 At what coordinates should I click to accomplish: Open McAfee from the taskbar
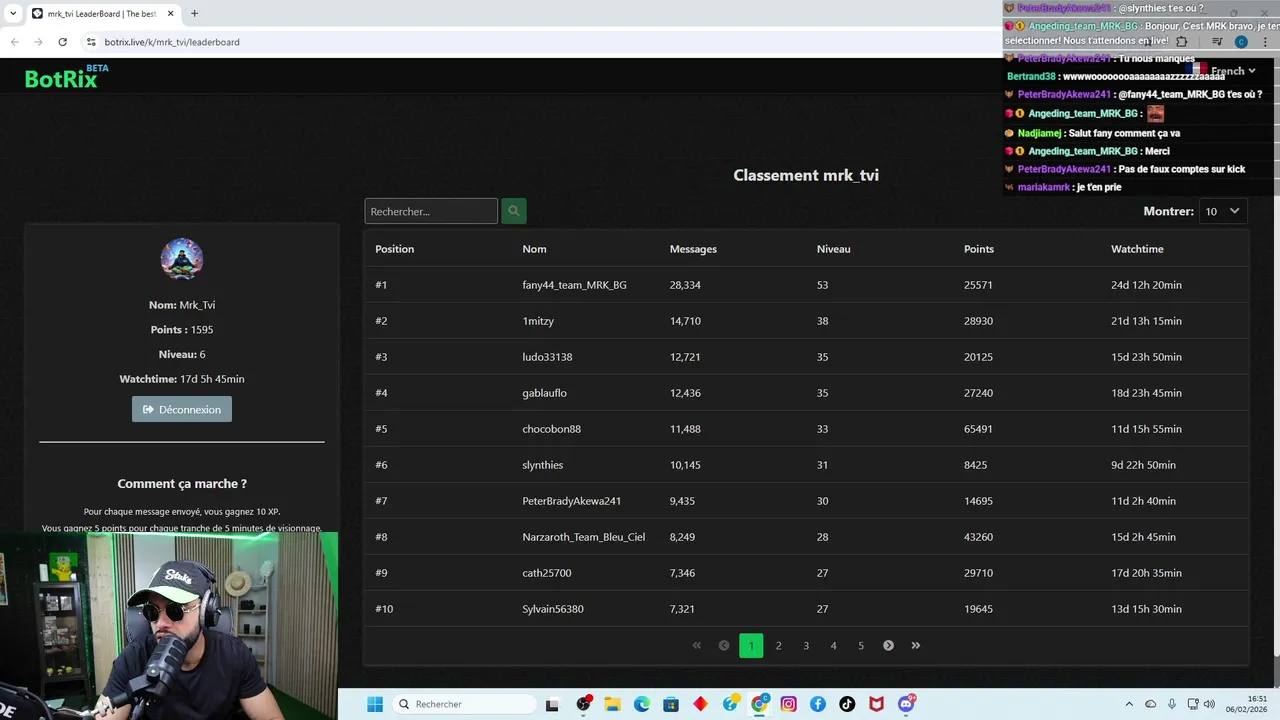[x=876, y=704]
